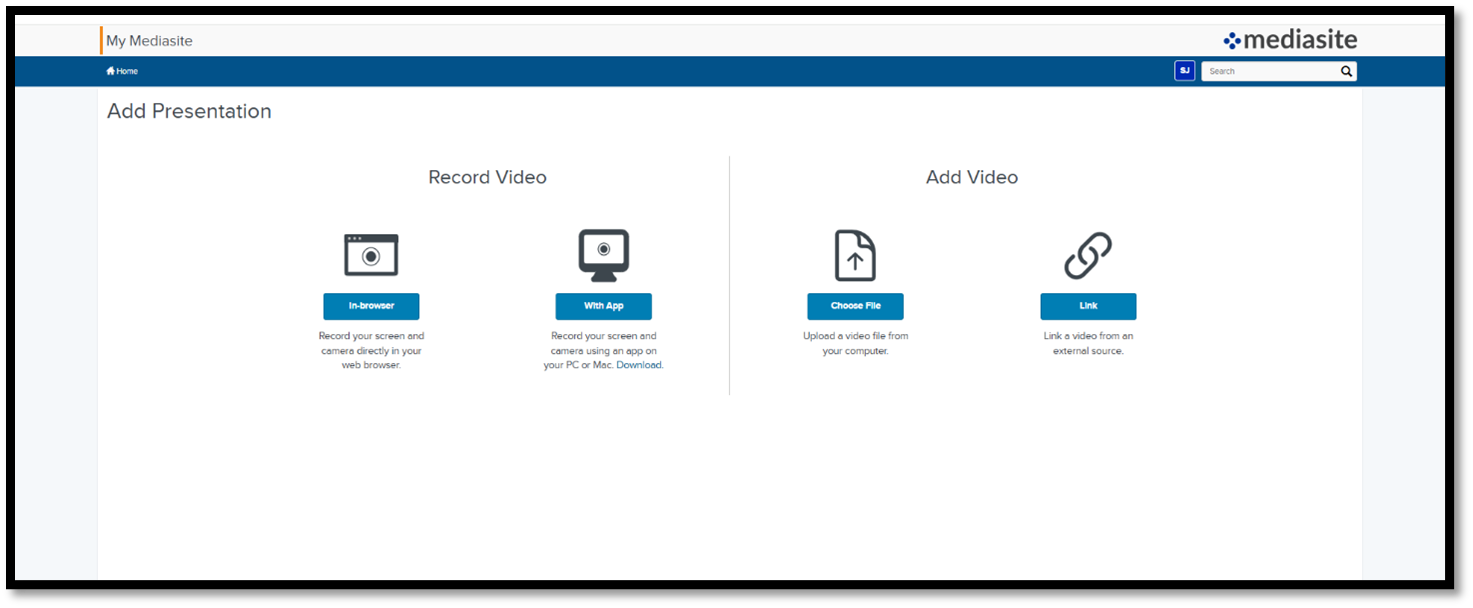1473x608 pixels.
Task: Select the Add Video section heading
Action: [x=971, y=177]
